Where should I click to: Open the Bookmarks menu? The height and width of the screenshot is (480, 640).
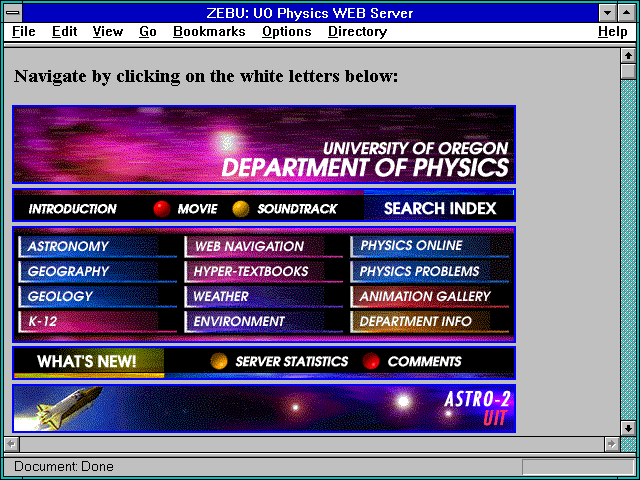point(209,31)
